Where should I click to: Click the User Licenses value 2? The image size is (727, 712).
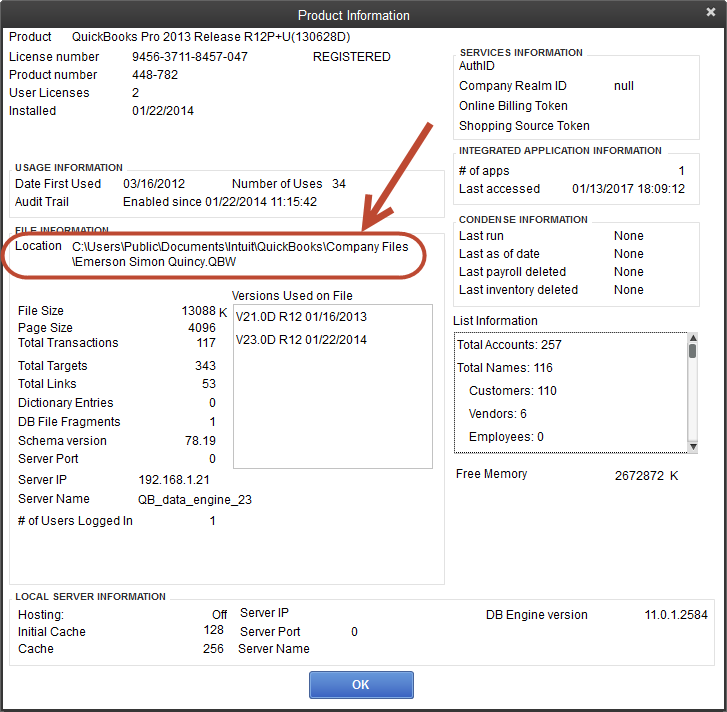[x=135, y=93]
